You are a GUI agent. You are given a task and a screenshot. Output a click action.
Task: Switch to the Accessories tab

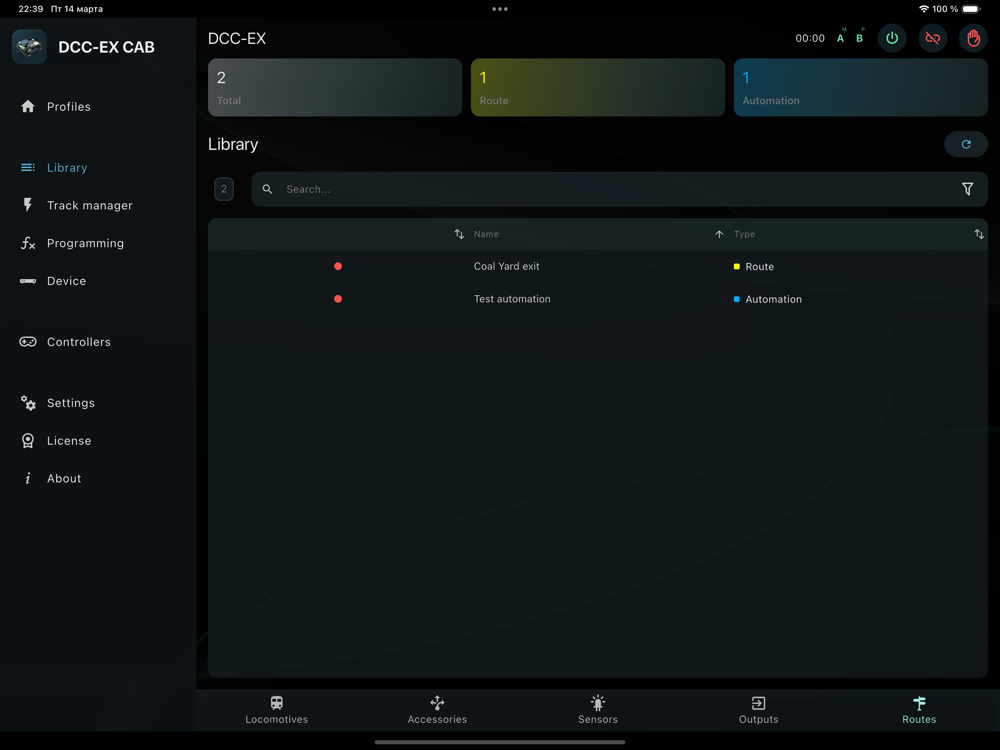click(437, 710)
